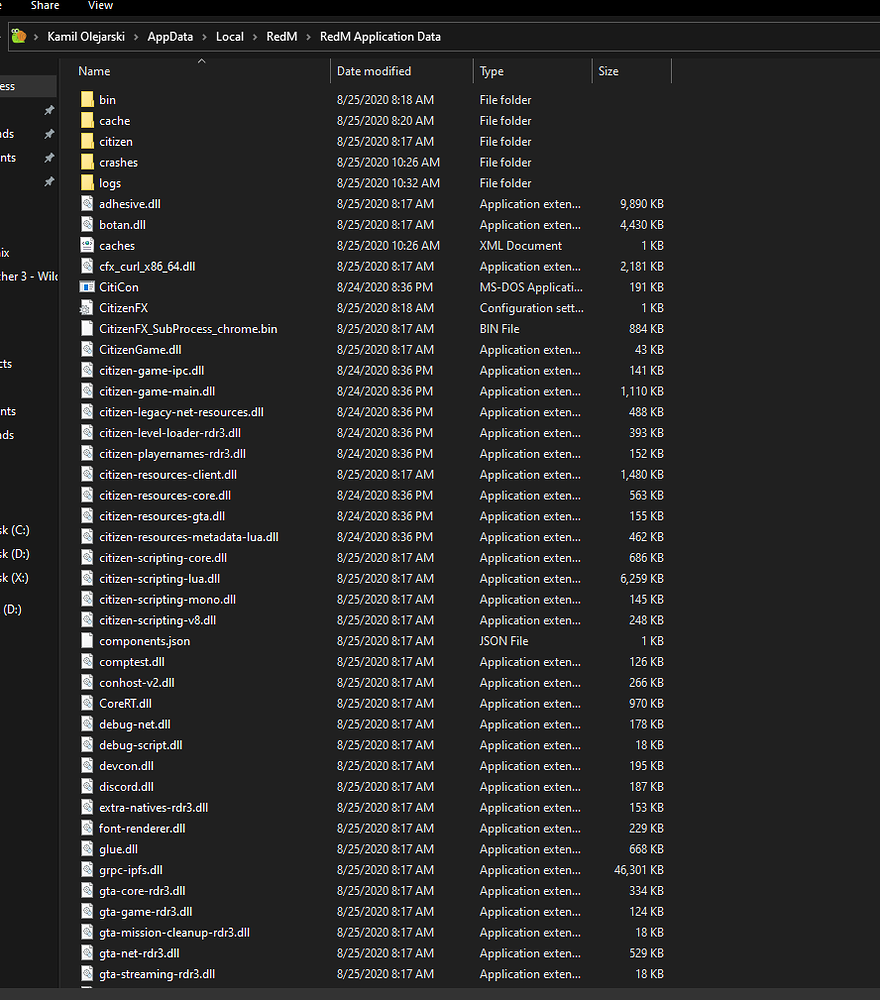Click the RedM snail icon in address bar

[x=17, y=36]
